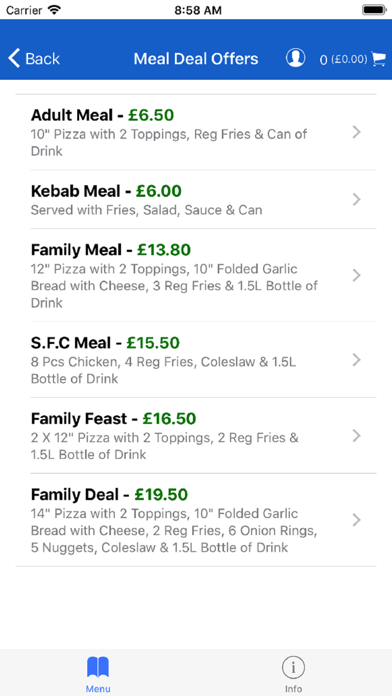Expand the Family Meal chevron
This screenshot has height=696, width=392.
point(356,276)
